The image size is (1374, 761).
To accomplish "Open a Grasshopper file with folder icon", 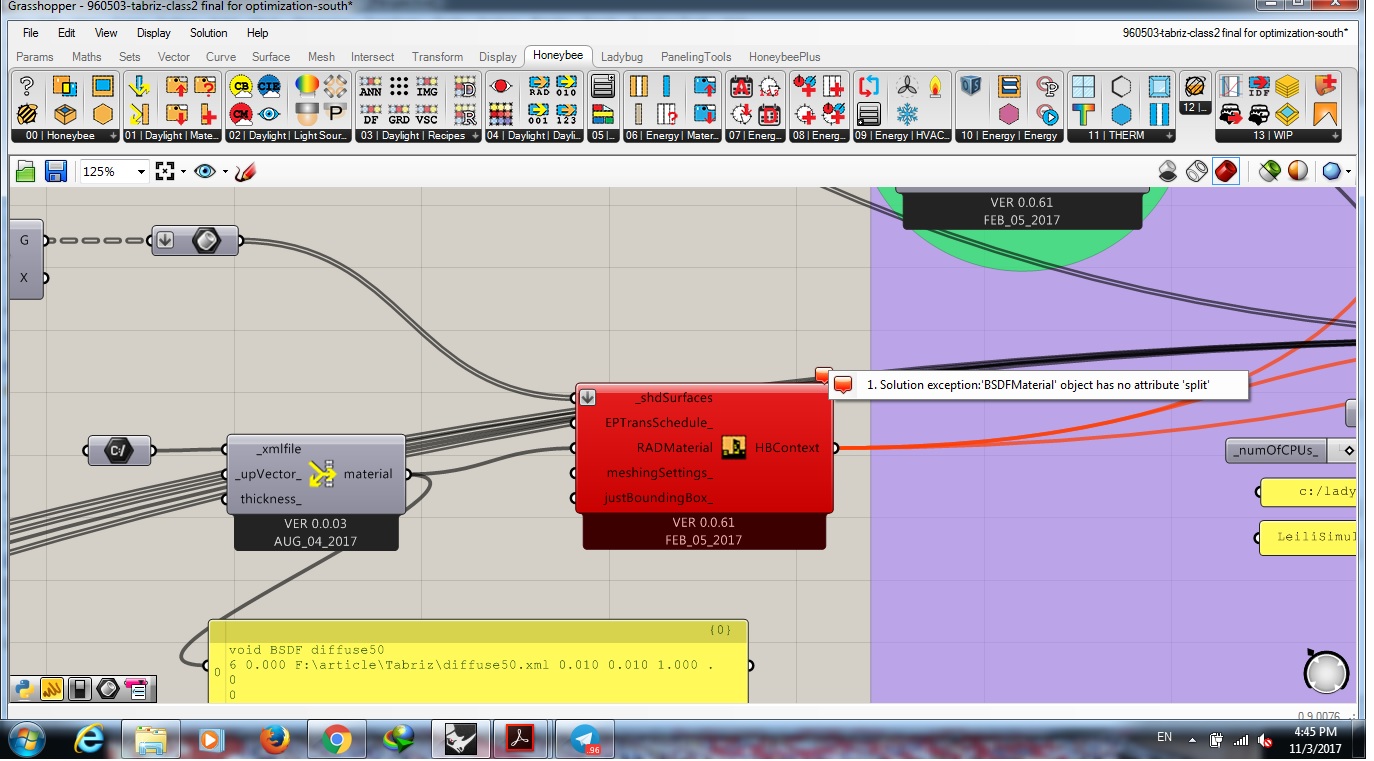I will point(26,171).
